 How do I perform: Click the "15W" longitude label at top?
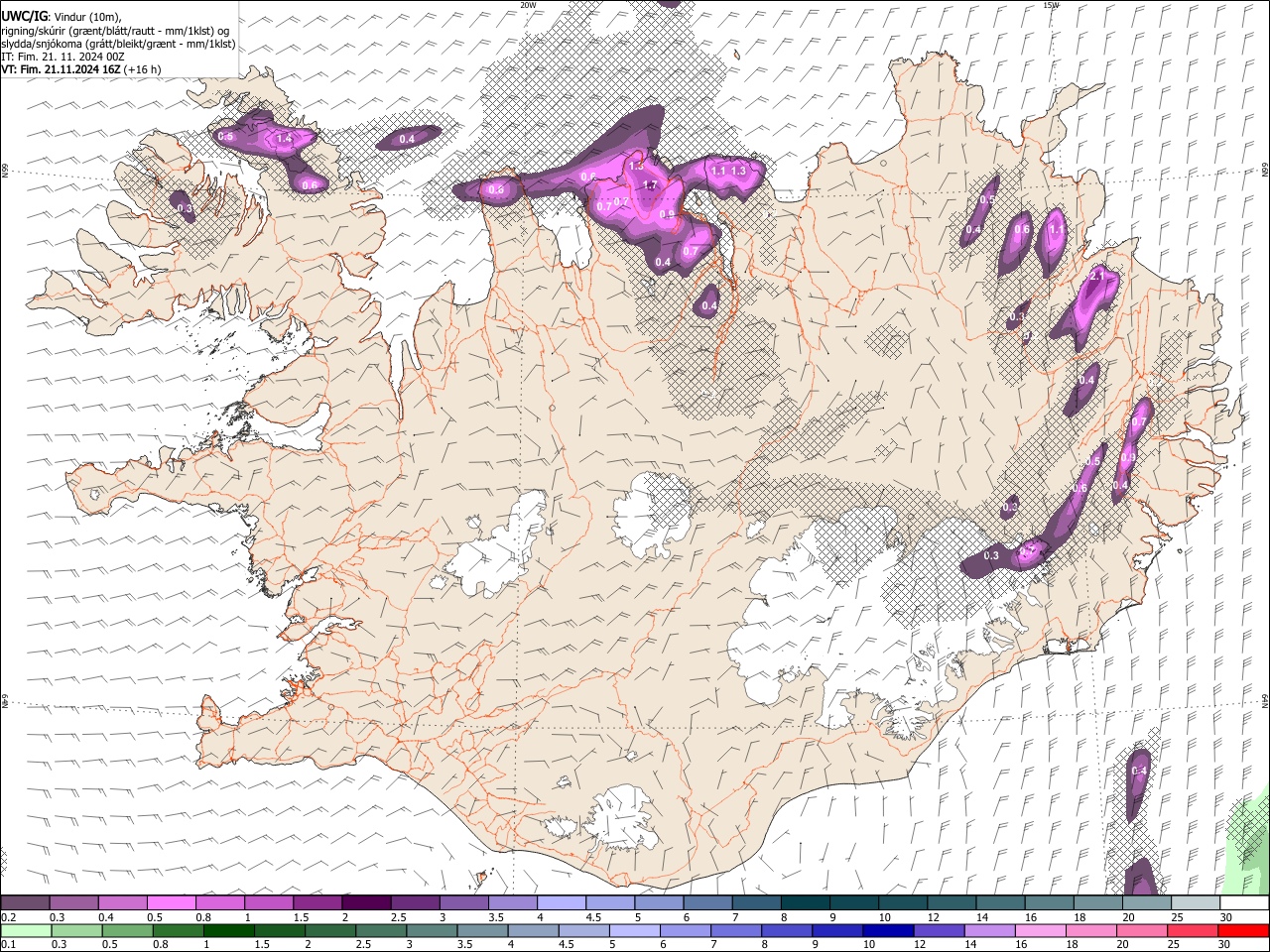pos(1051,5)
